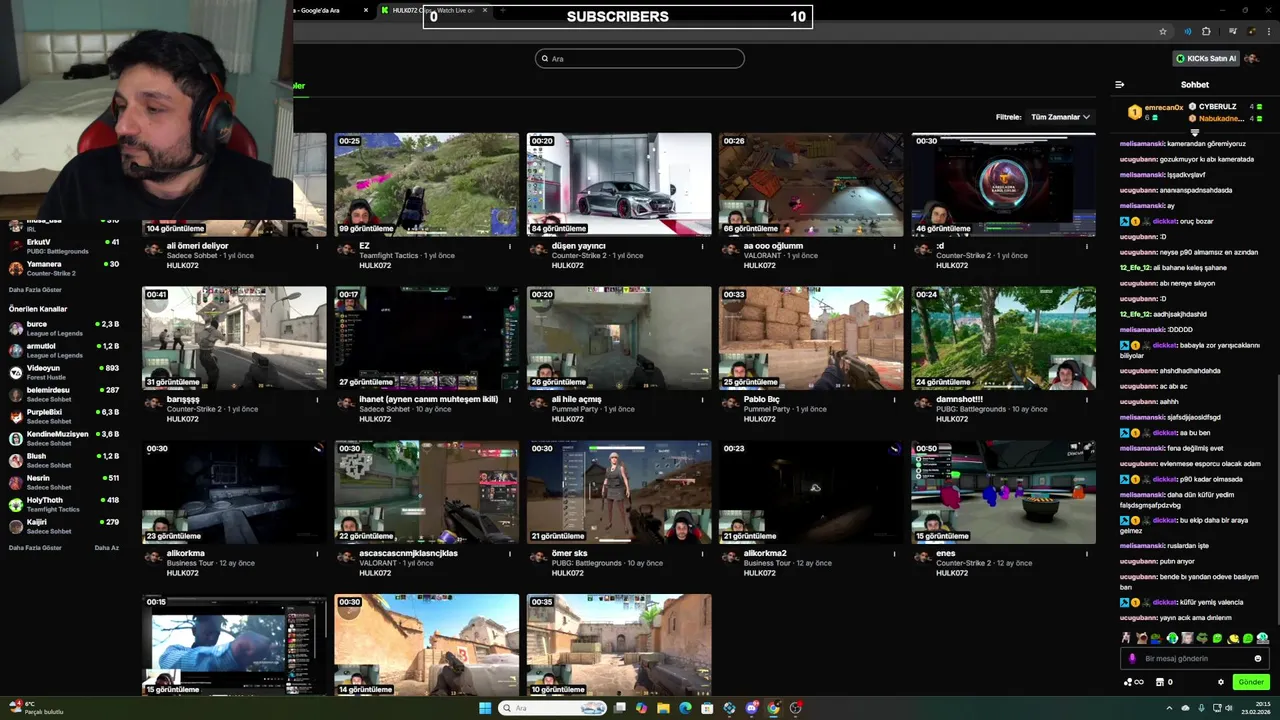Open browser extensions puzzle icon

(x=1206, y=31)
